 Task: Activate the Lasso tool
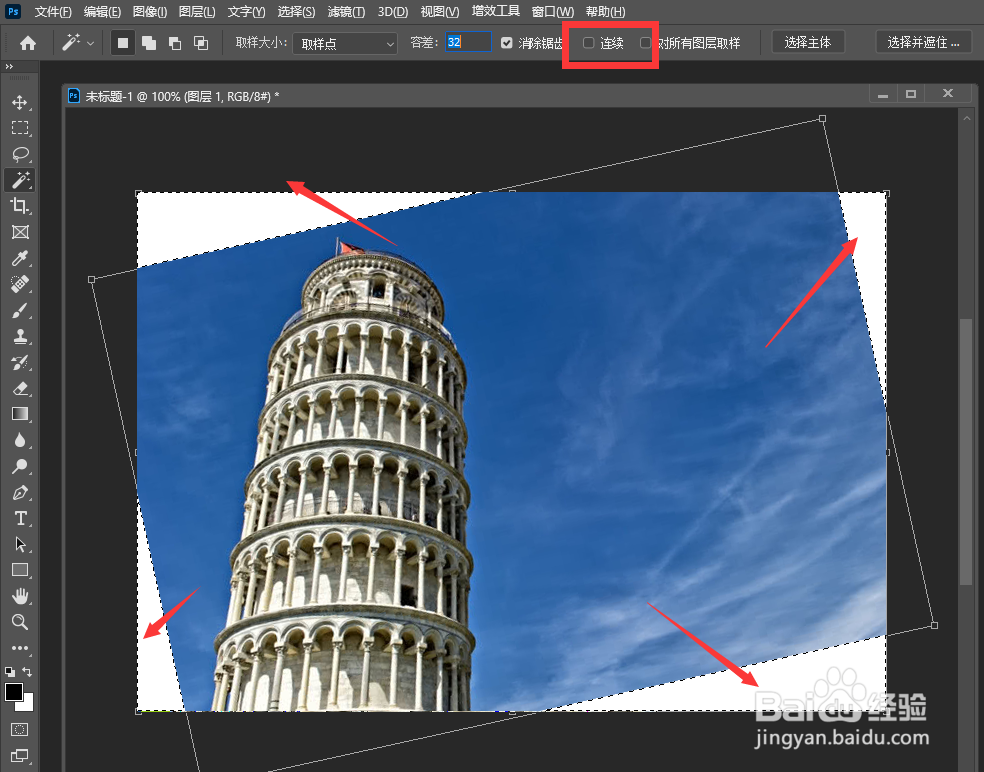click(x=21, y=154)
